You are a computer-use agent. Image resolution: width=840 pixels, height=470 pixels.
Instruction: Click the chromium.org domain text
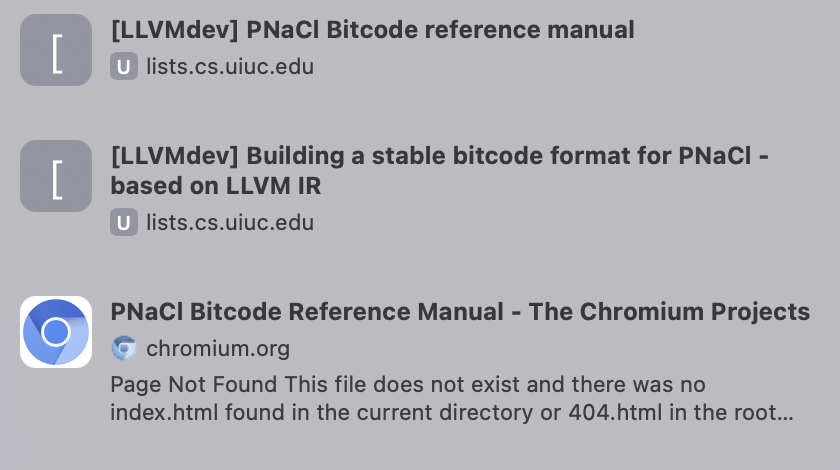click(x=218, y=349)
